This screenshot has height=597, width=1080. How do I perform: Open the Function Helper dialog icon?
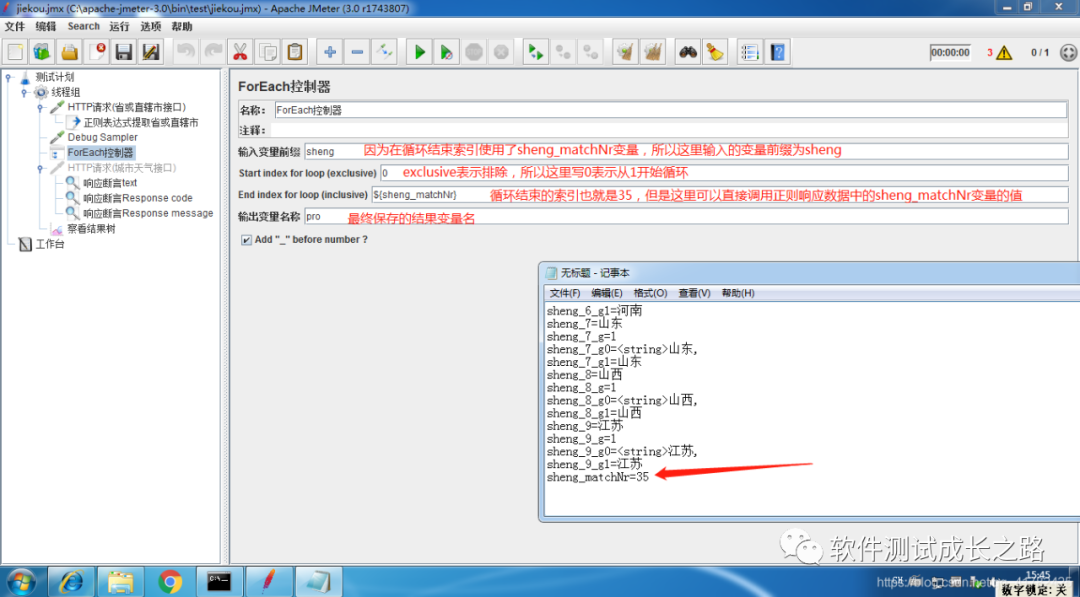750,52
